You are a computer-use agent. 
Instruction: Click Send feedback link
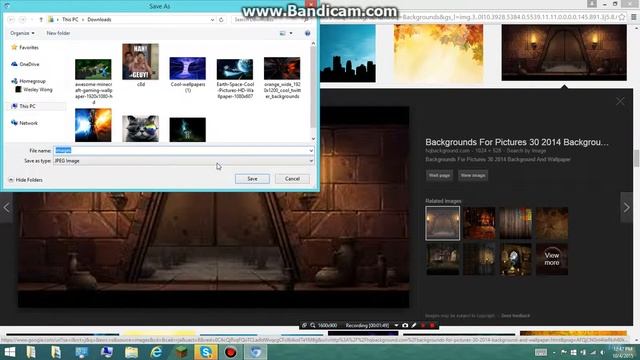click(516, 316)
